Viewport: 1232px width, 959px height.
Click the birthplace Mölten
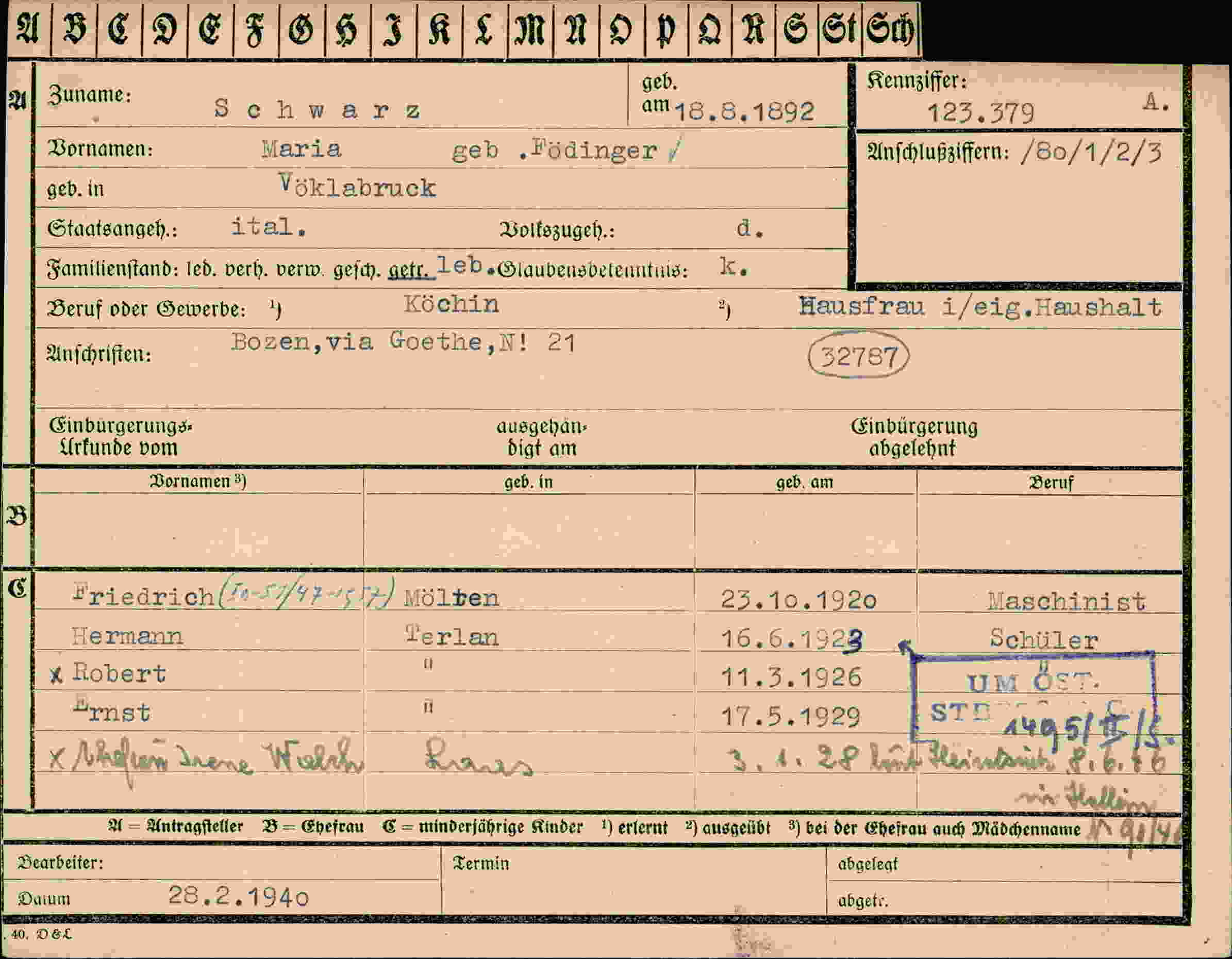(451, 598)
